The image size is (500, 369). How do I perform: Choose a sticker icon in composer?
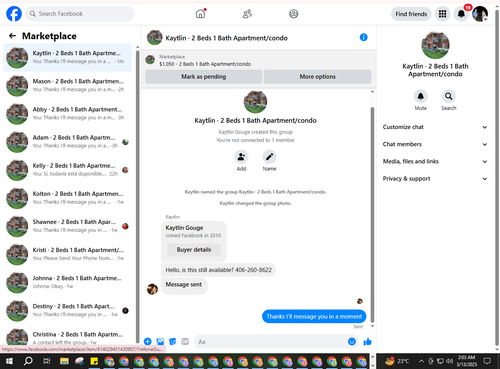172,341
